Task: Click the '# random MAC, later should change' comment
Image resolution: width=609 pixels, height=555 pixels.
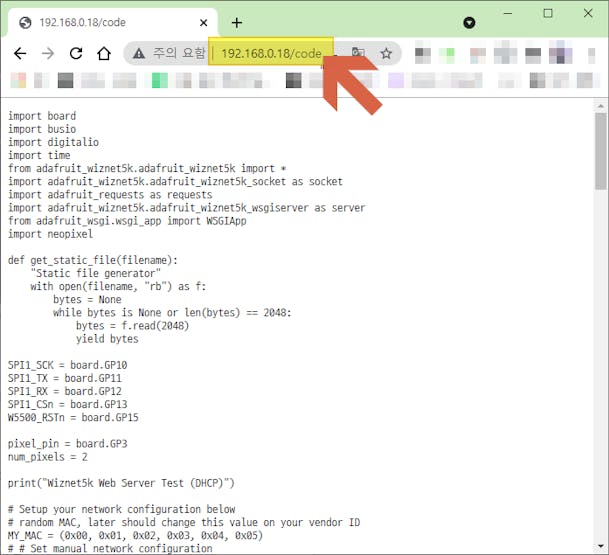Action: point(184,523)
